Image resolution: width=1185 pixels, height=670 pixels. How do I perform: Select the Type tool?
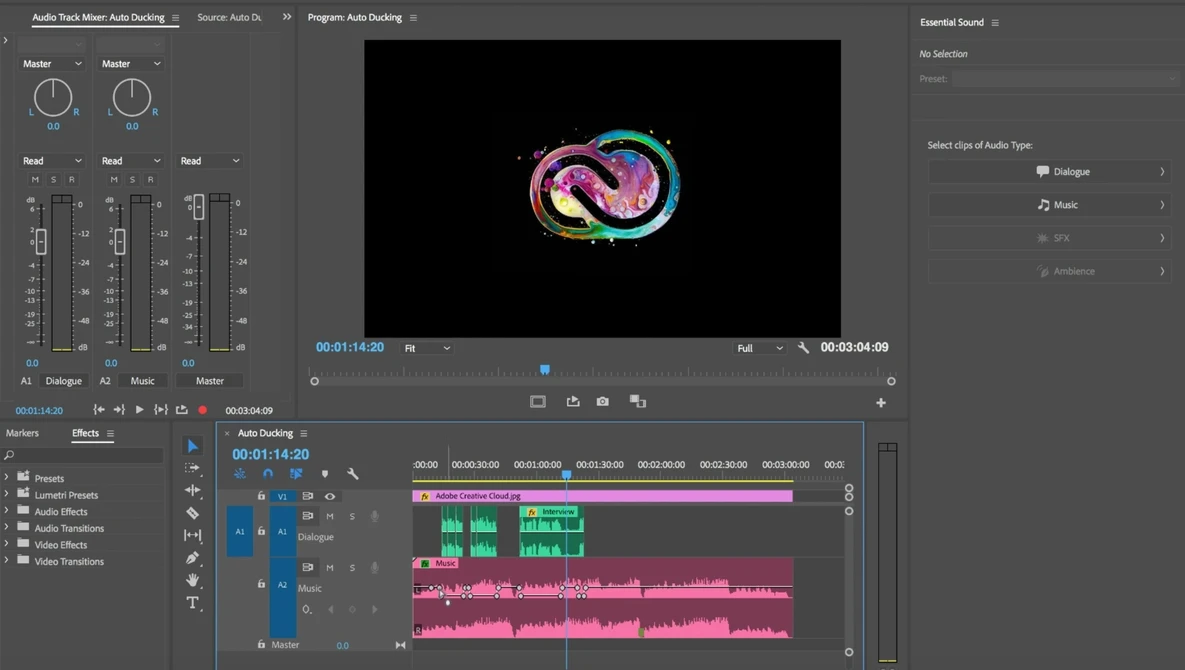(x=193, y=603)
